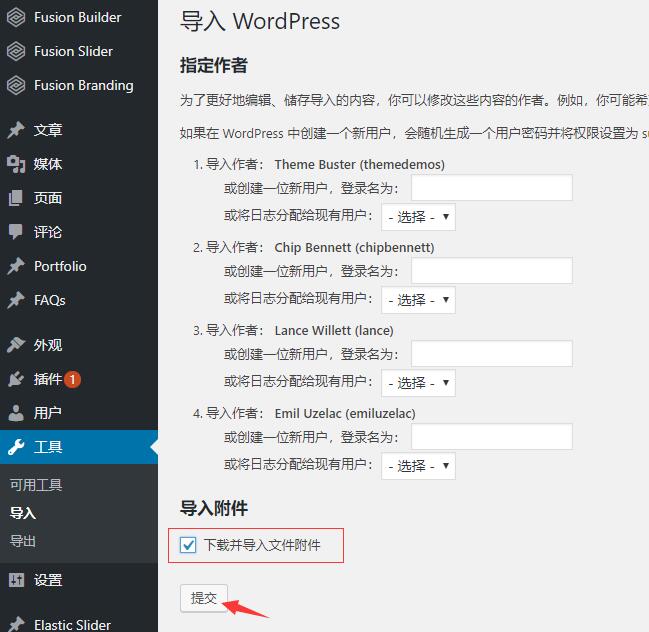Click the 导入 WordPress page heading
This screenshot has height=632, width=649.
point(260,21)
